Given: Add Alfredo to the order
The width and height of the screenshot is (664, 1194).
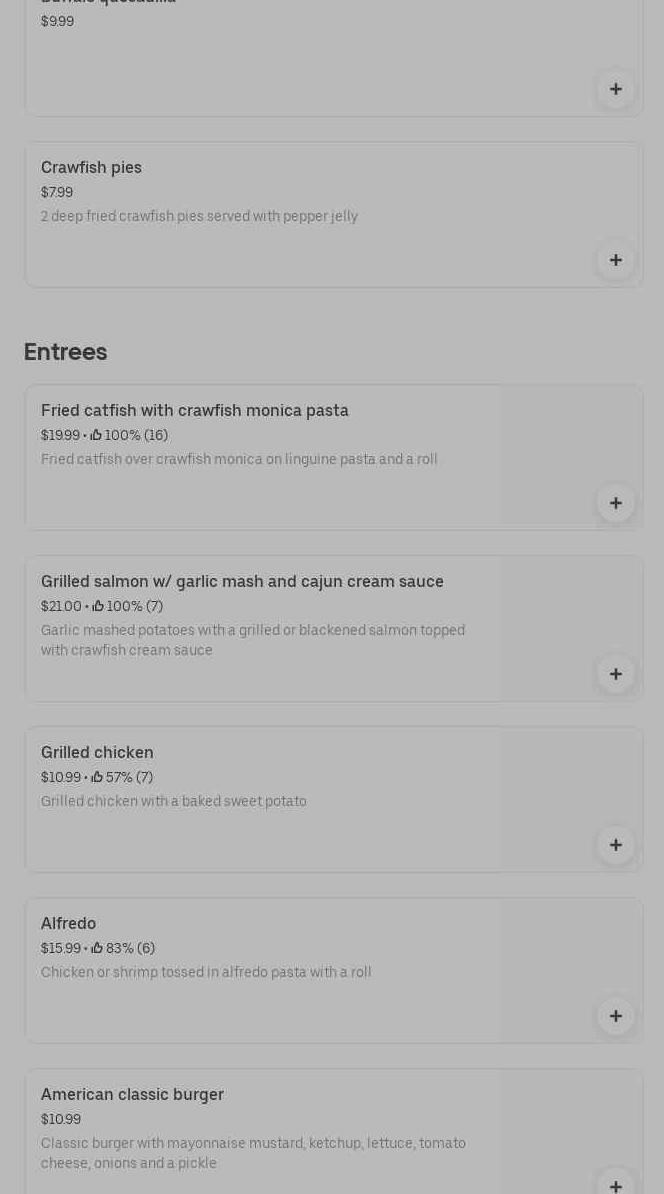Looking at the screenshot, I should click(x=615, y=1015).
